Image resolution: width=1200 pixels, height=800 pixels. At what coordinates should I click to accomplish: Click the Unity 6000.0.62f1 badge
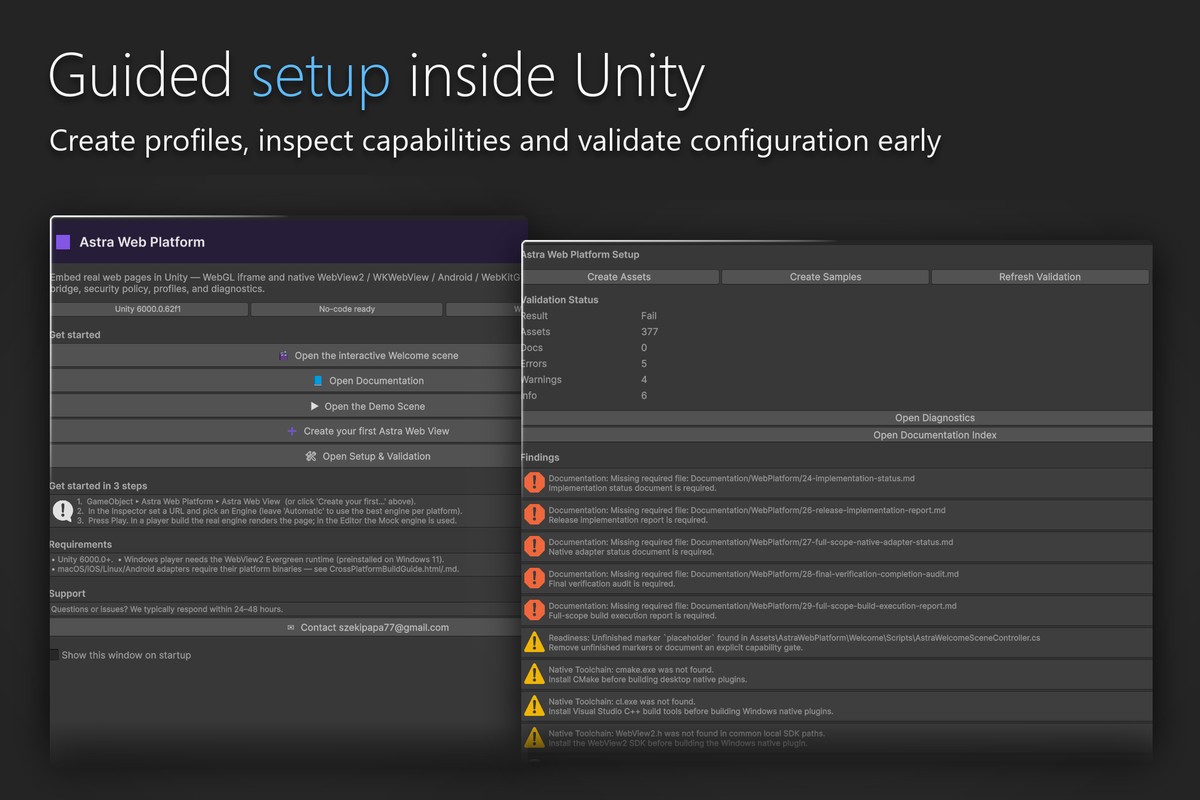pos(148,310)
